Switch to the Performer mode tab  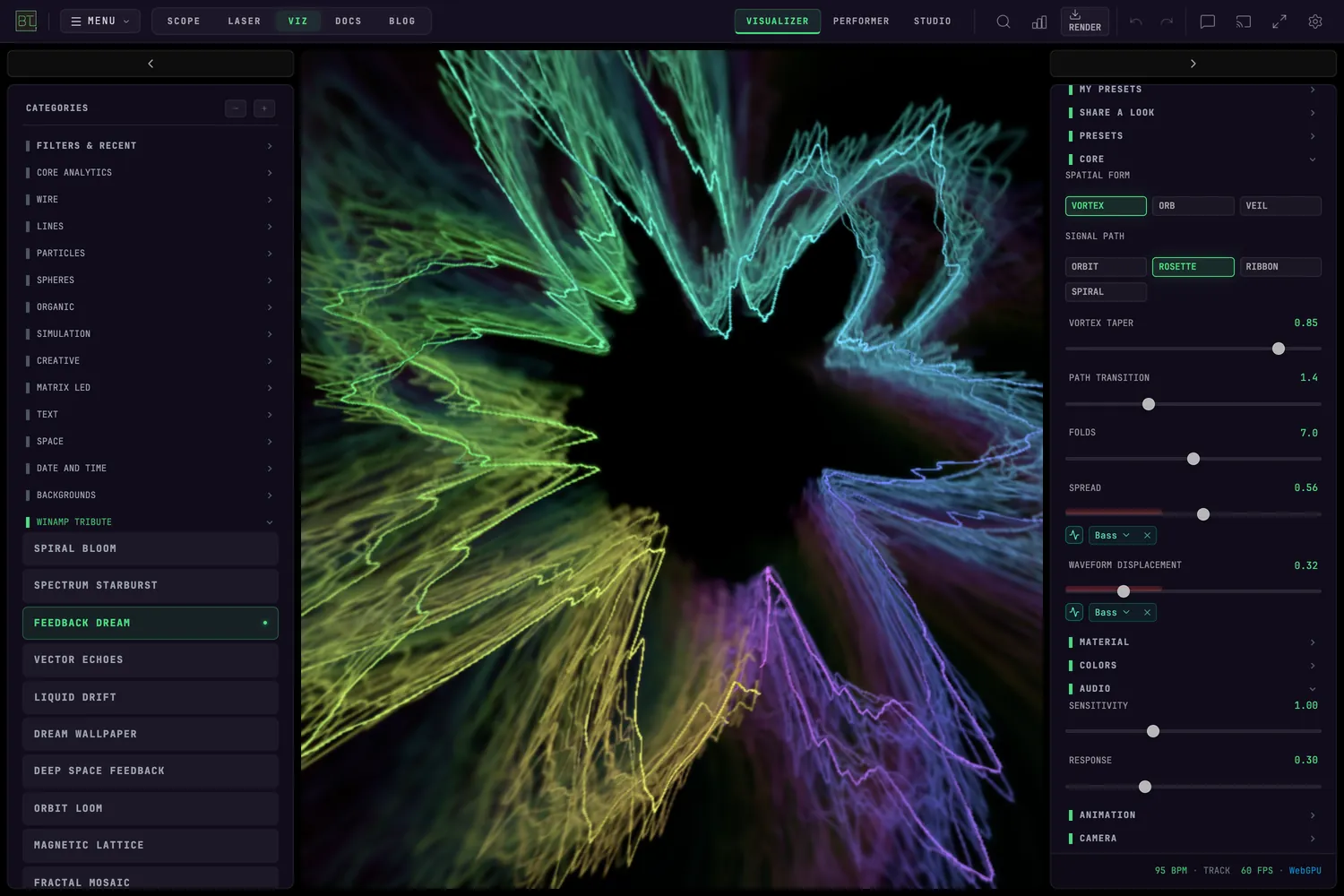pos(861,22)
